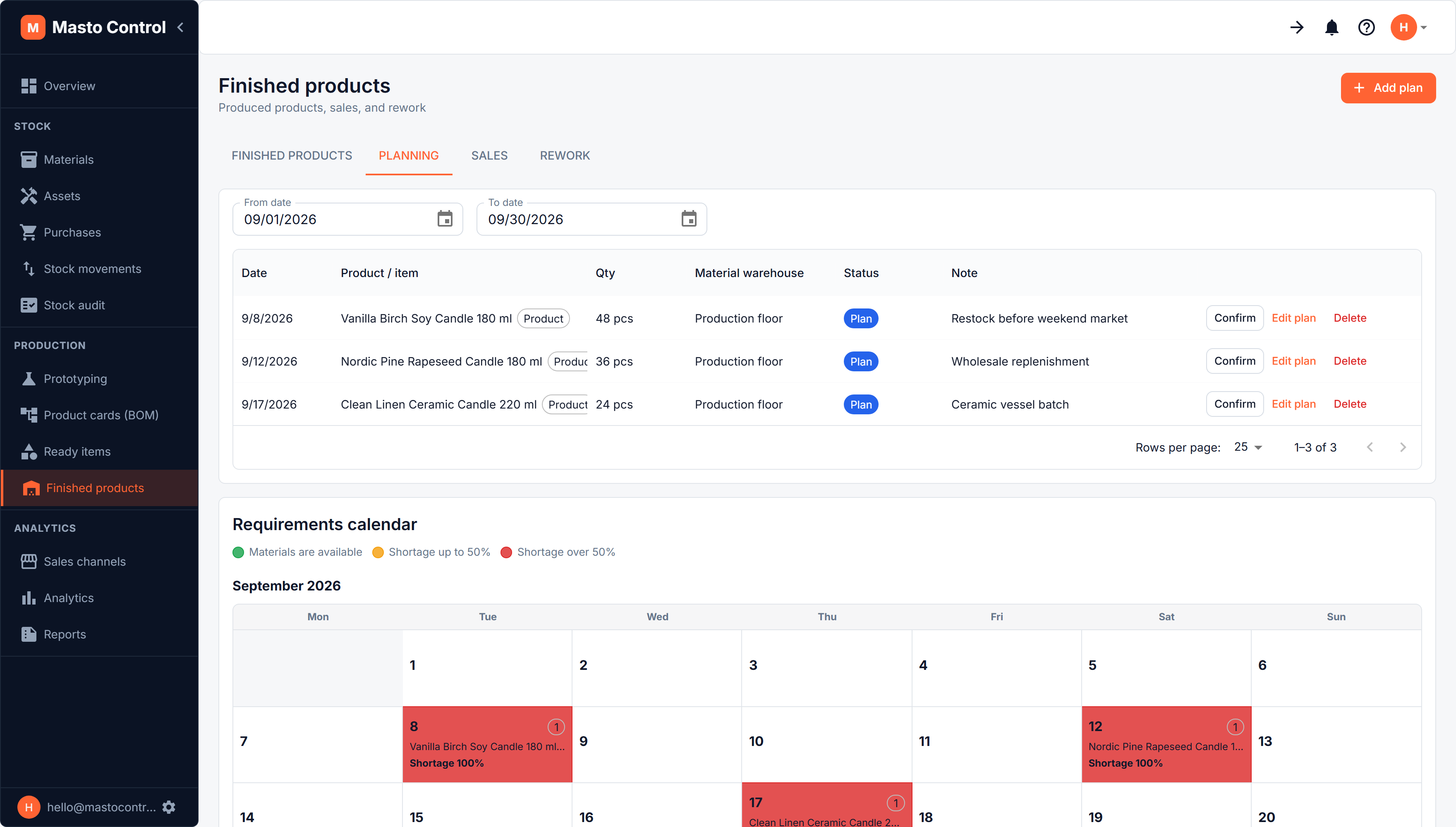This screenshot has width=1456, height=827.
Task: Collapse the sidebar with the chevron
Action: [x=181, y=27]
